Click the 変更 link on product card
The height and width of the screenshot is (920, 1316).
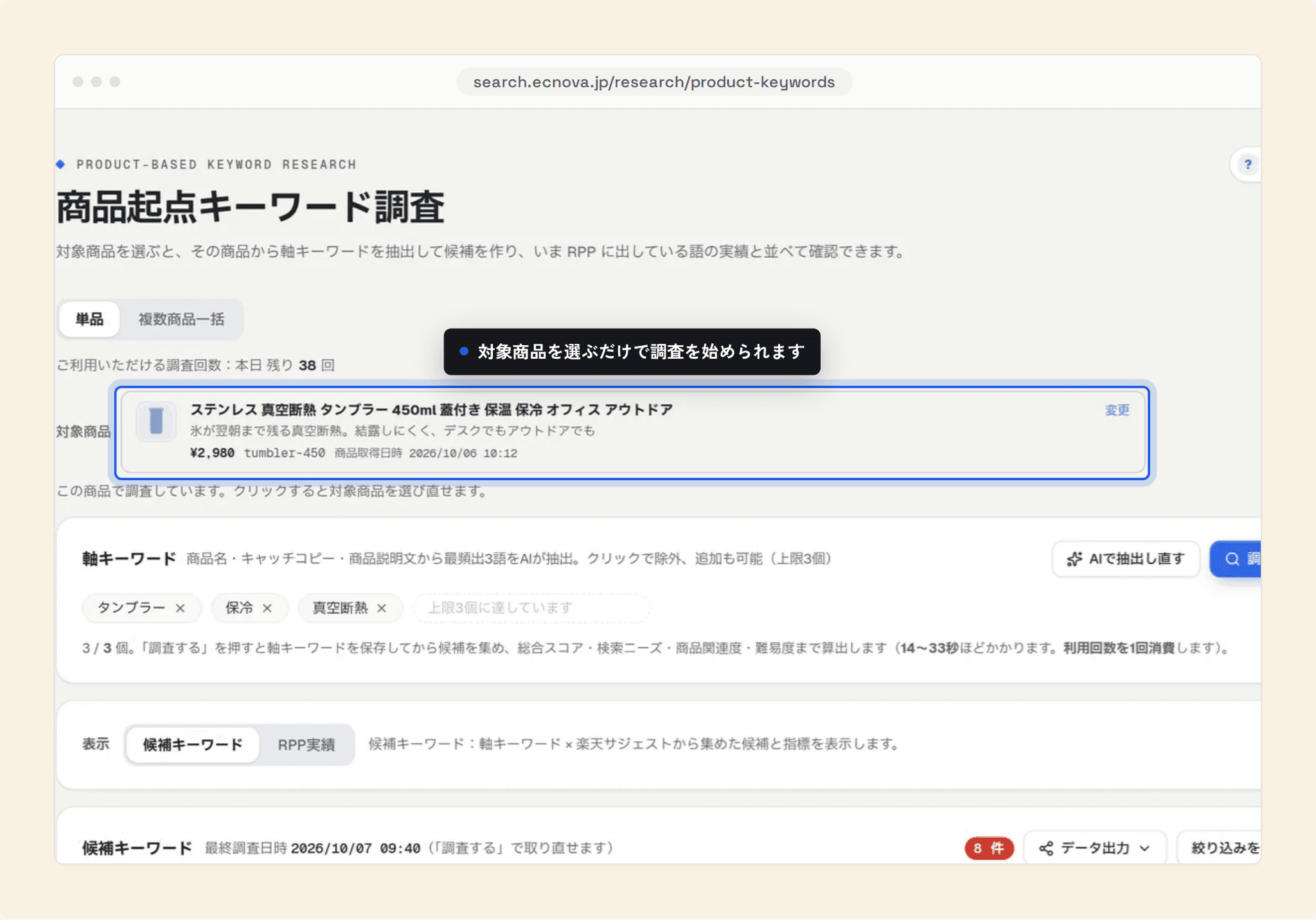[x=1117, y=410]
